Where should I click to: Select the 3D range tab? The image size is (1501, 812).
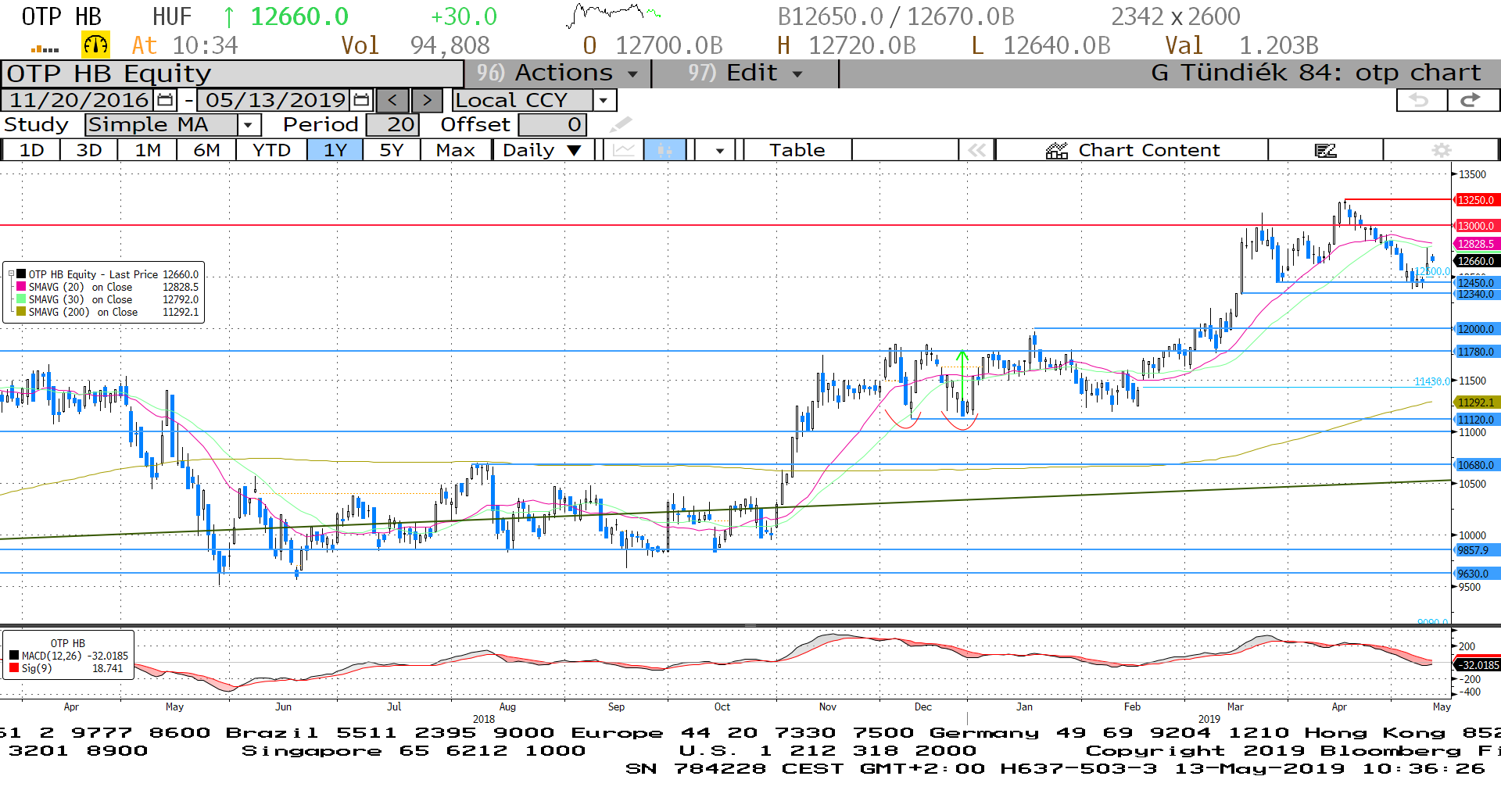click(89, 150)
